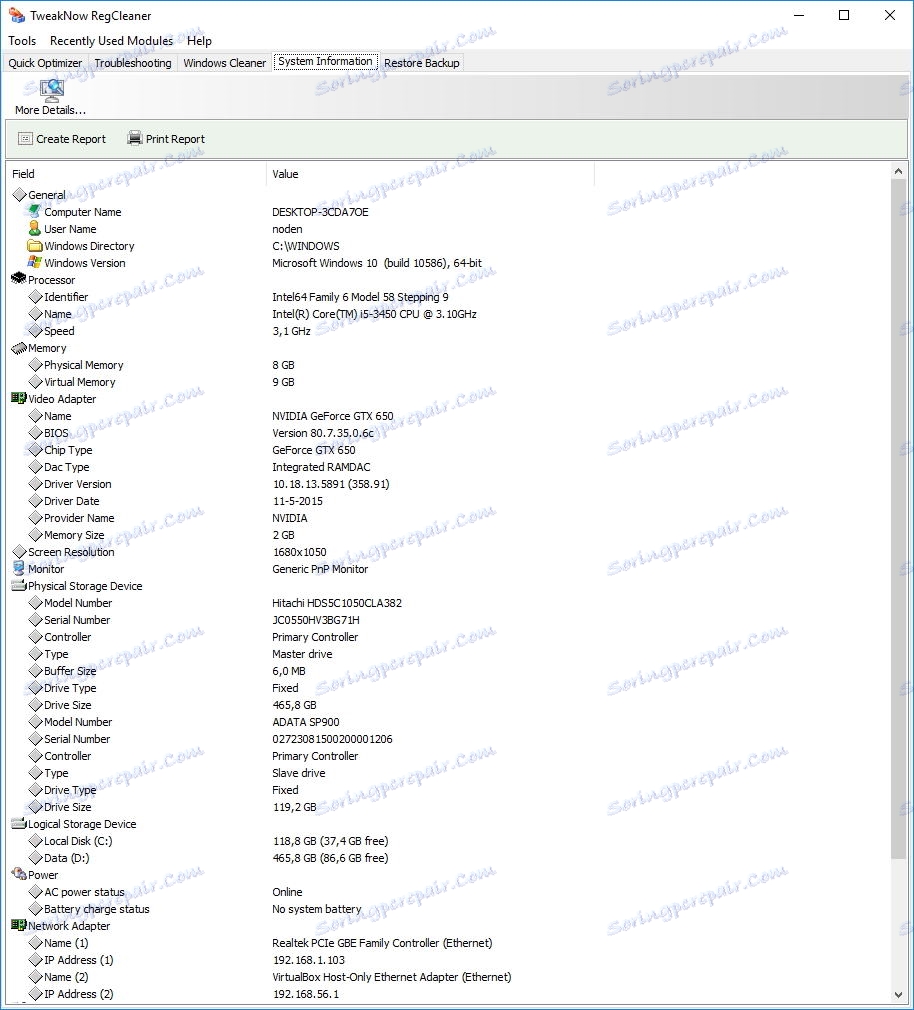Click the diamond icon beside Buffer Size
This screenshot has height=1010, width=914.
point(35,671)
